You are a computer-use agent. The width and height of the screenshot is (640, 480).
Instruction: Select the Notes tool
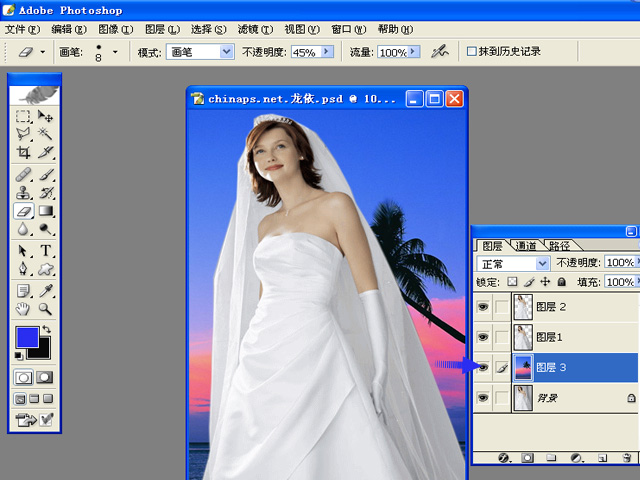[23, 291]
